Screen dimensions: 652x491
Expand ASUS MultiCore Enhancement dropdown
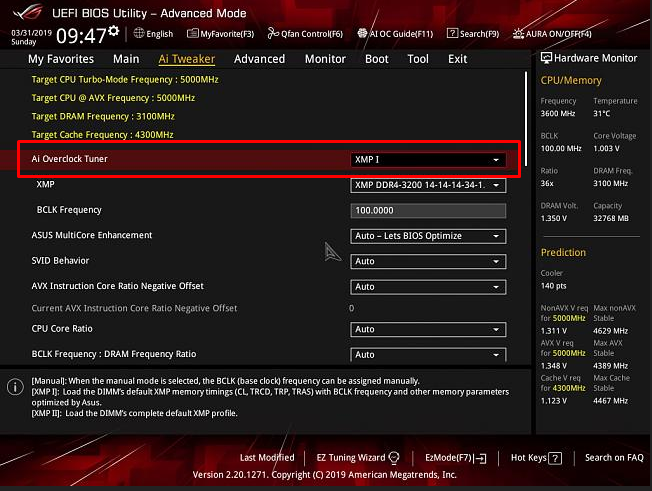428,236
